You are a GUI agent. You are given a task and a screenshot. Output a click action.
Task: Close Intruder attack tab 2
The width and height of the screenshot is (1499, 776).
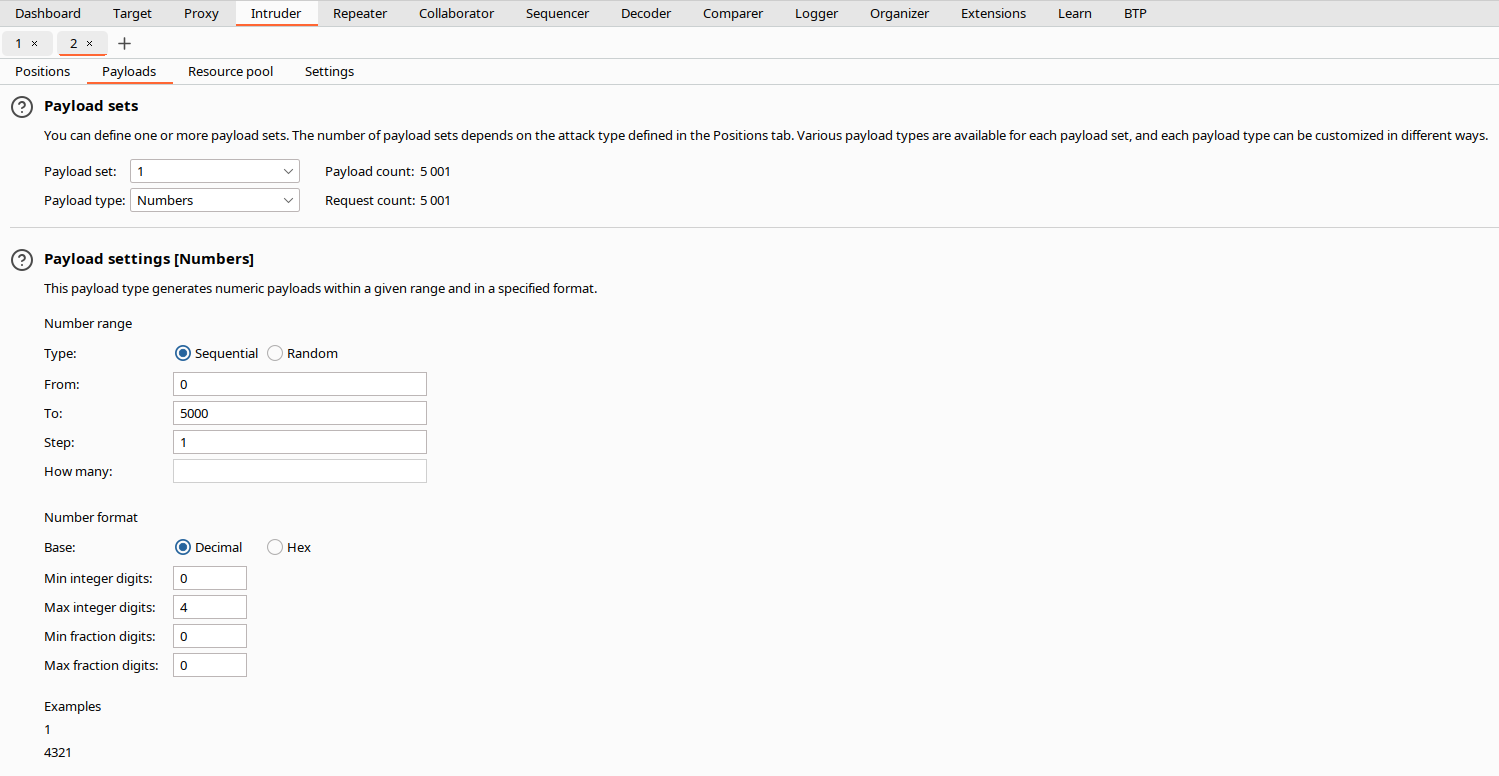pyautogui.click(x=89, y=44)
